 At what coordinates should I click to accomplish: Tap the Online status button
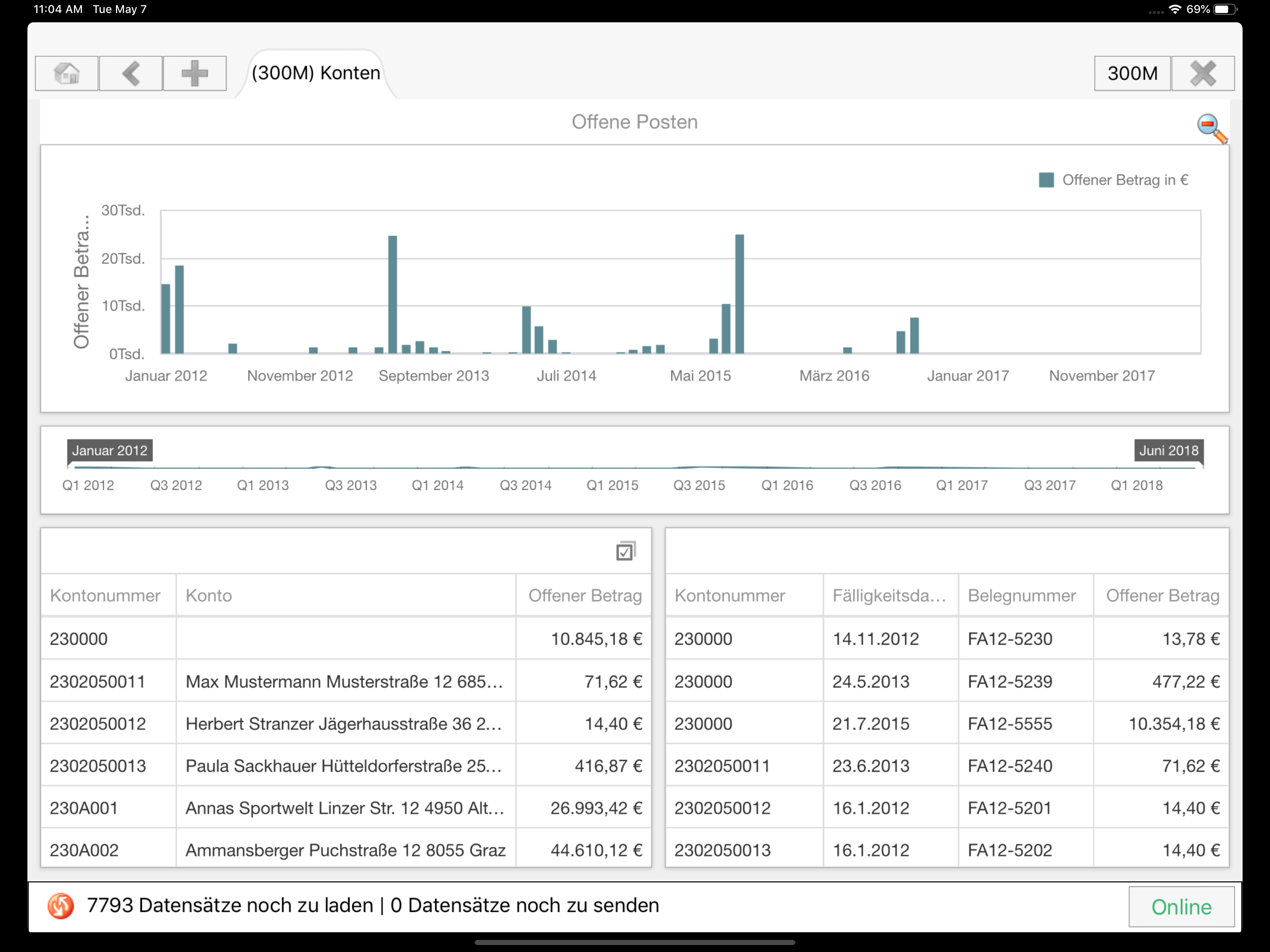pyautogui.click(x=1181, y=906)
